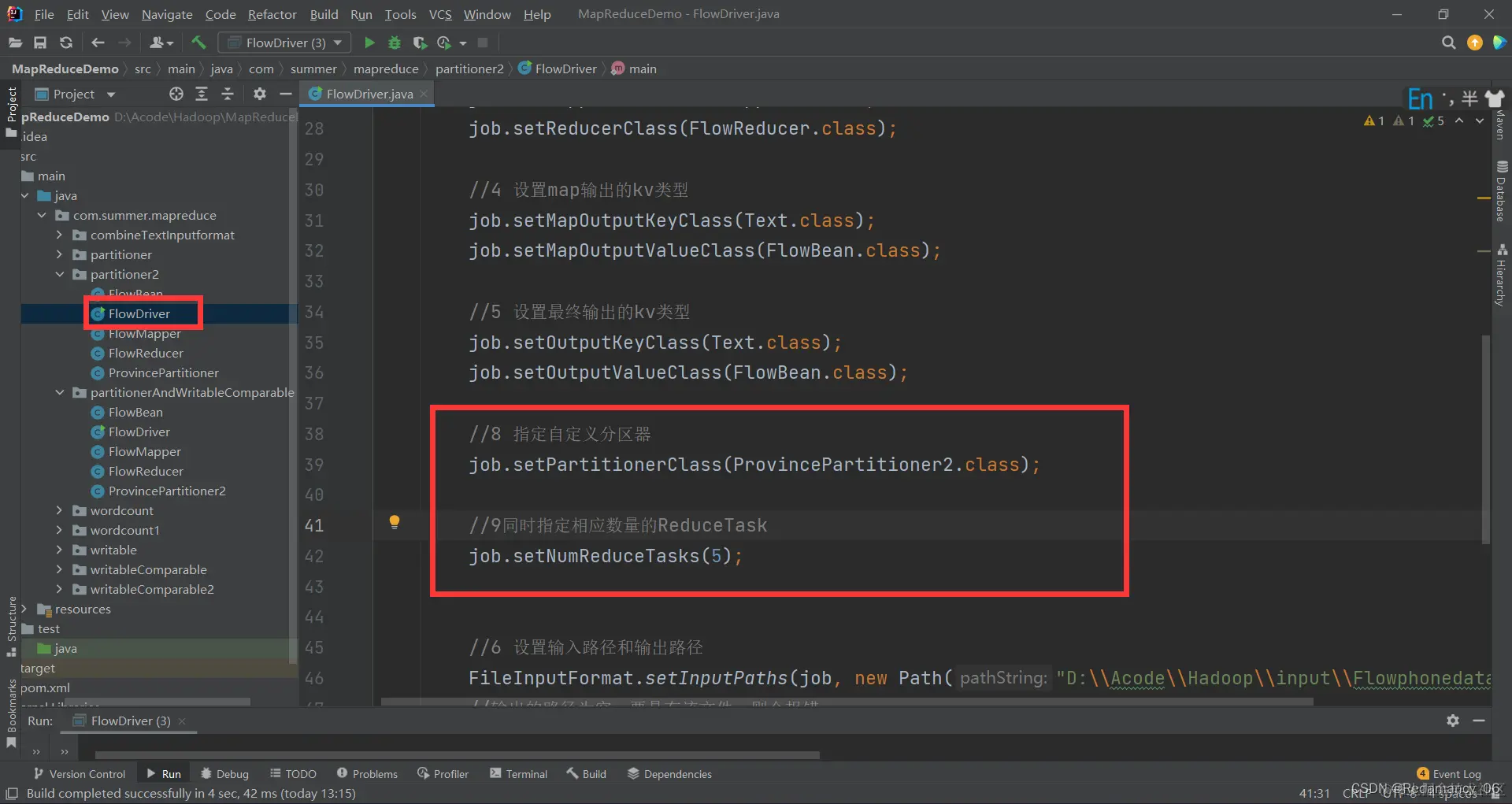Screen dimensions: 1512x804
Task: Click the intention light bulb on line 41
Action: point(395,522)
